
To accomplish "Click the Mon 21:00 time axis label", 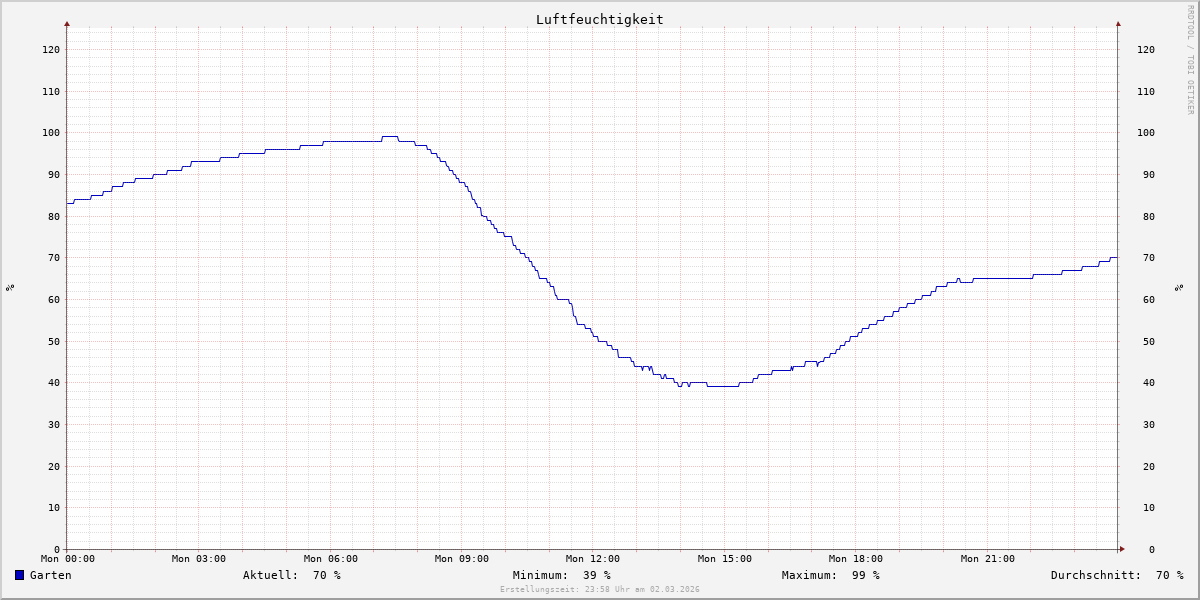I will tap(987, 559).
